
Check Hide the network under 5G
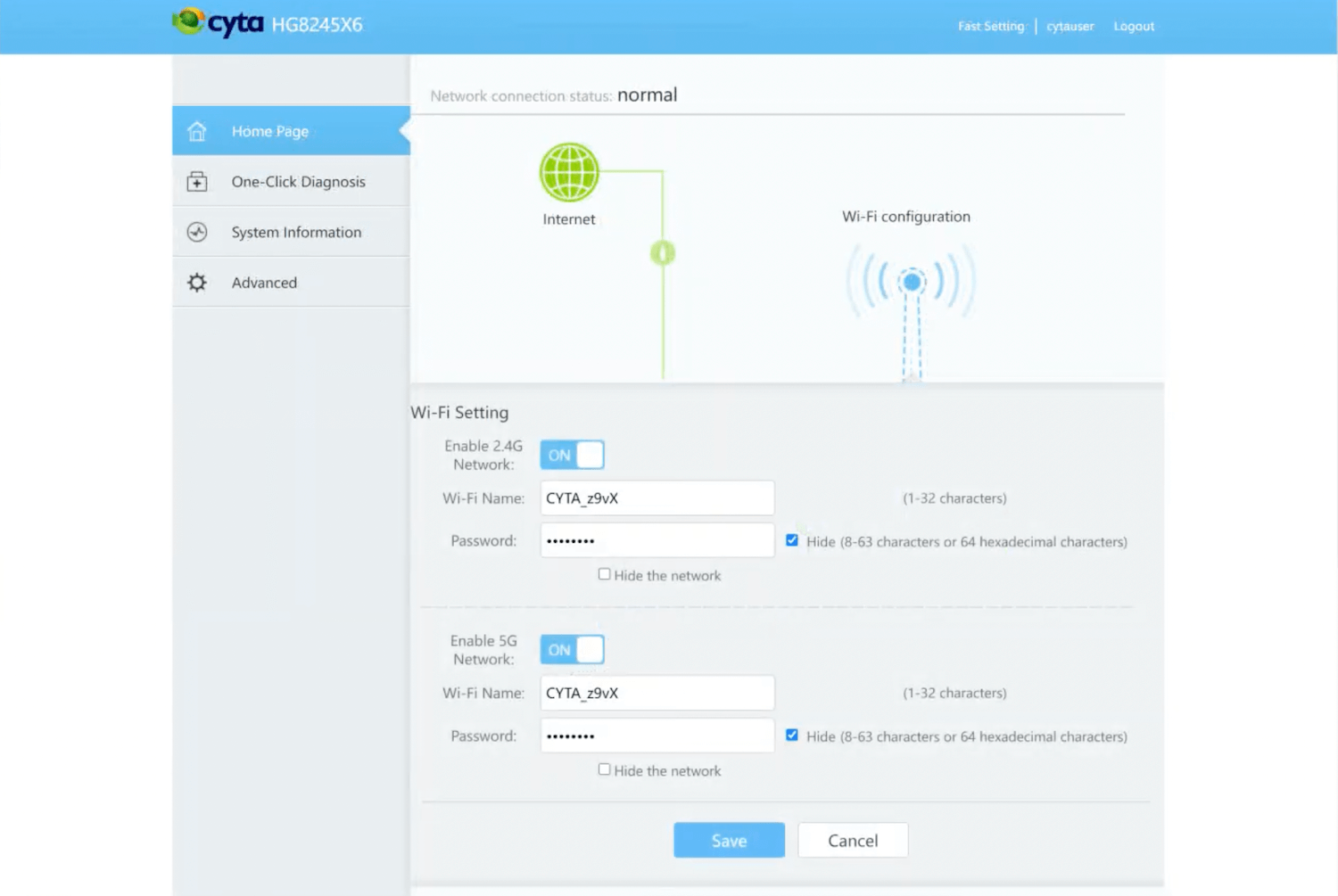(605, 769)
